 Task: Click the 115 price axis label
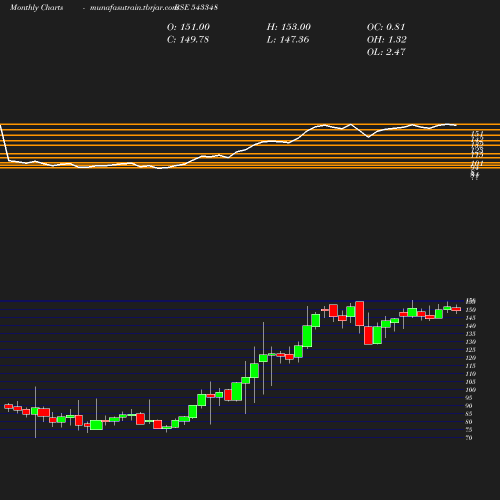(471, 366)
